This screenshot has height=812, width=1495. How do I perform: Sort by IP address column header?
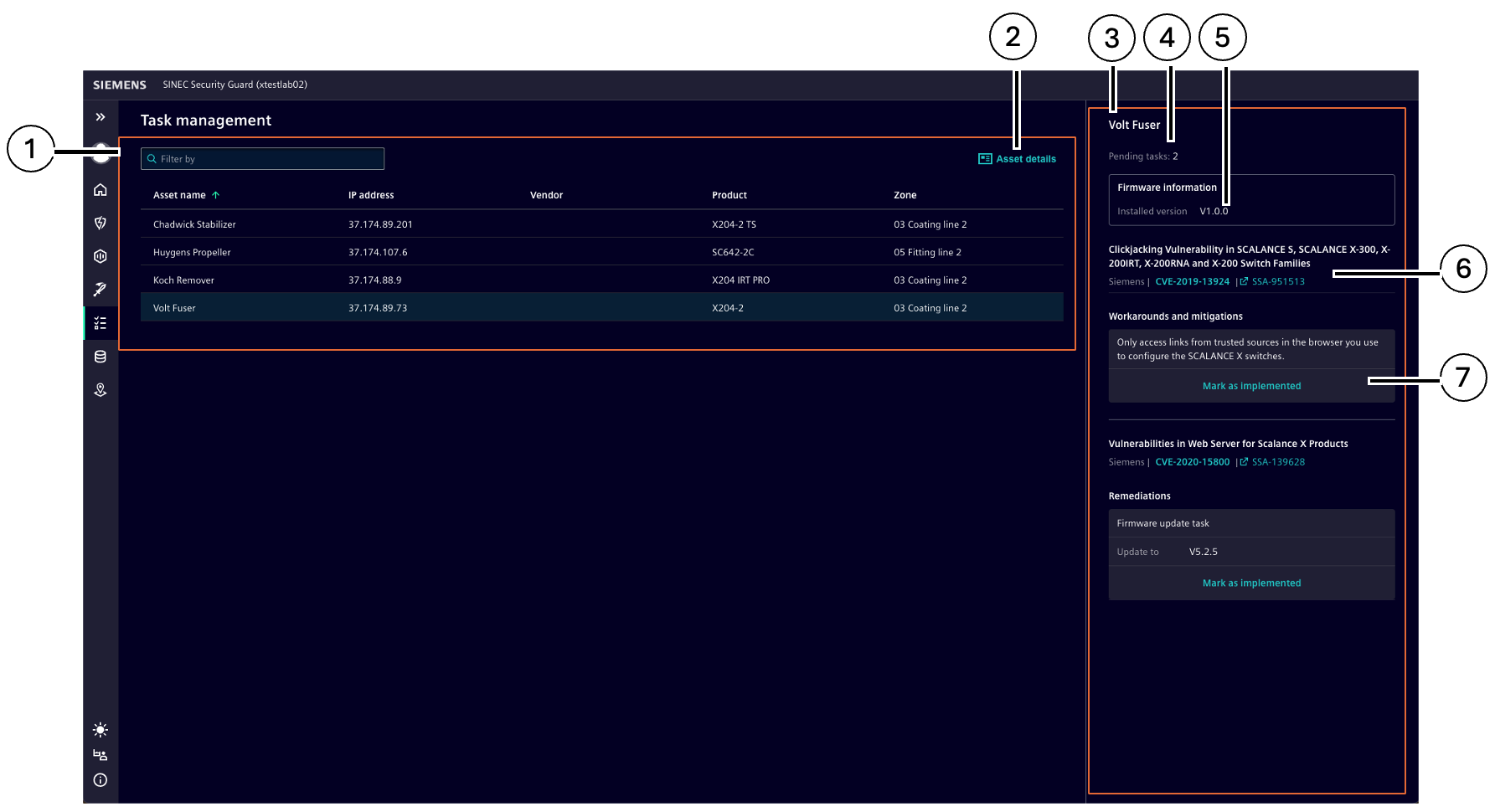(371, 195)
